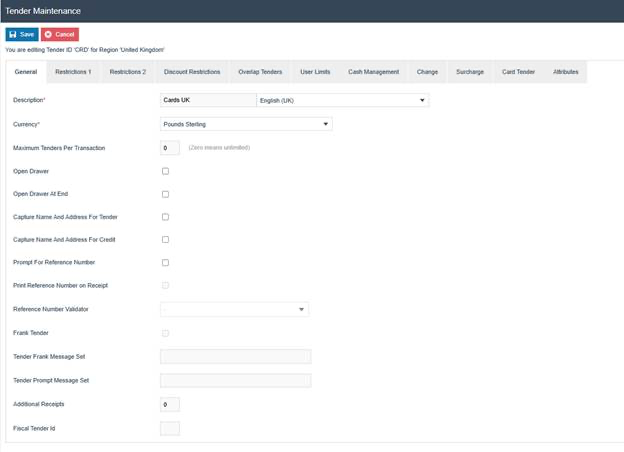This screenshot has height=452, width=624.
Task: Click the Tender Prompt Message Set field
Action: click(x=235, y=381)
